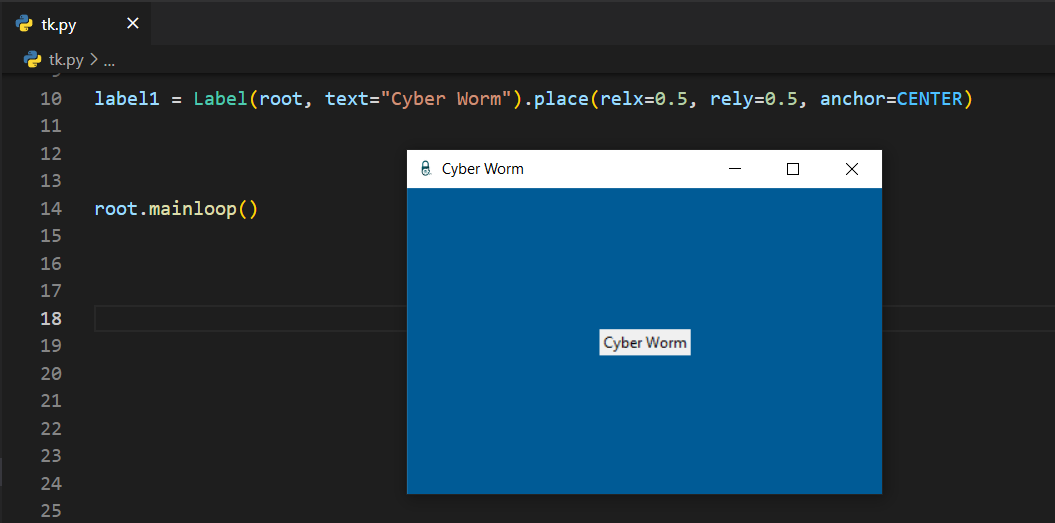Place cursor on root.mainloop() code
Image resolution: width=1055 pixels, height=523 pixels.
175,209
